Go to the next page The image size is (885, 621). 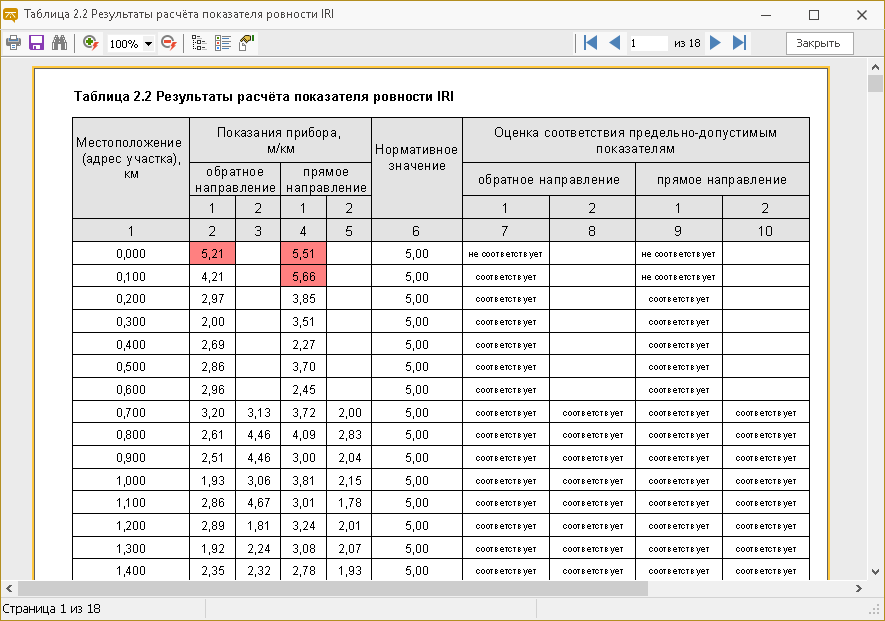point(715,43)
